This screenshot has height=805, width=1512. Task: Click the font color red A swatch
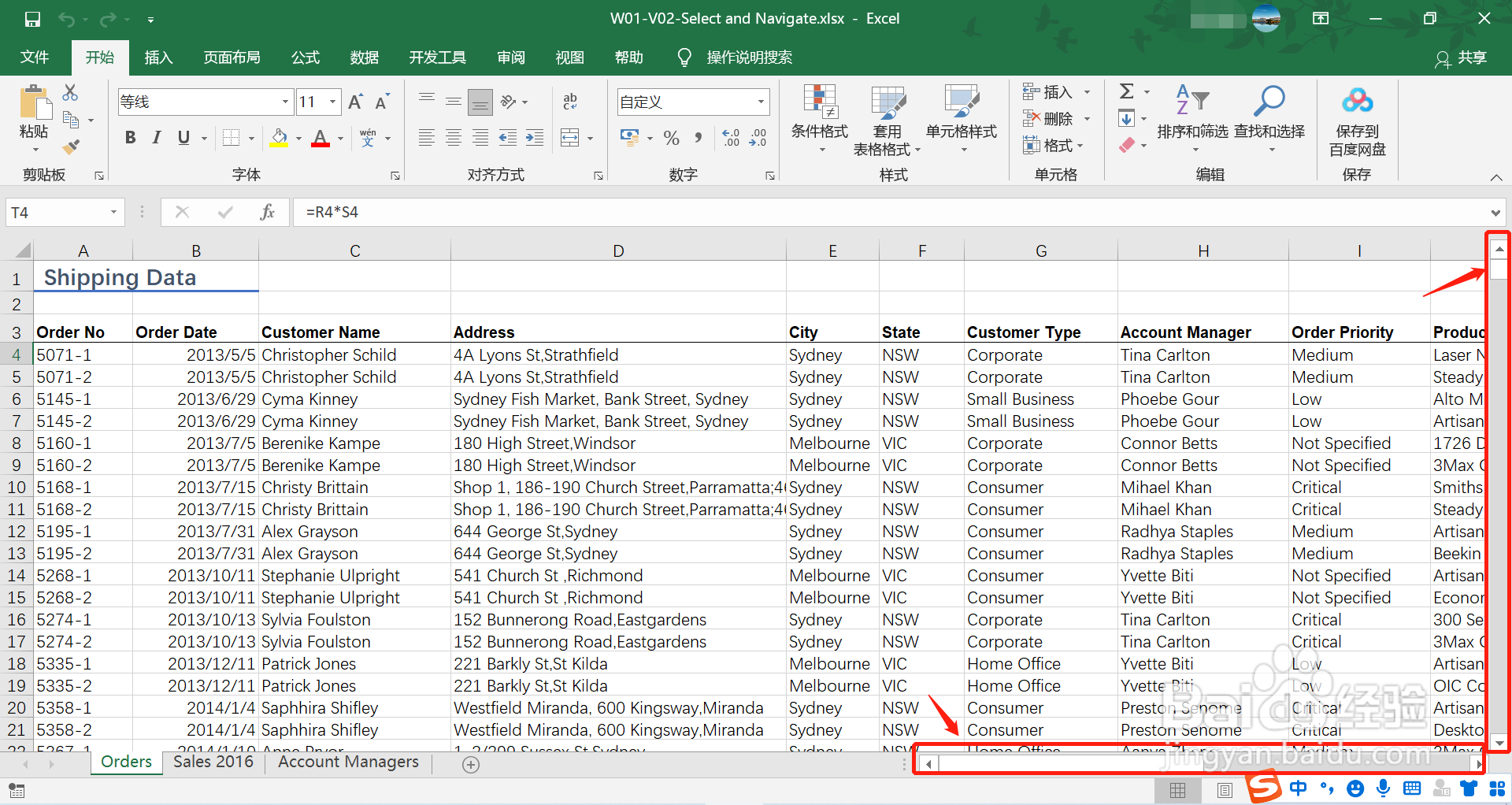coord(321,139)
